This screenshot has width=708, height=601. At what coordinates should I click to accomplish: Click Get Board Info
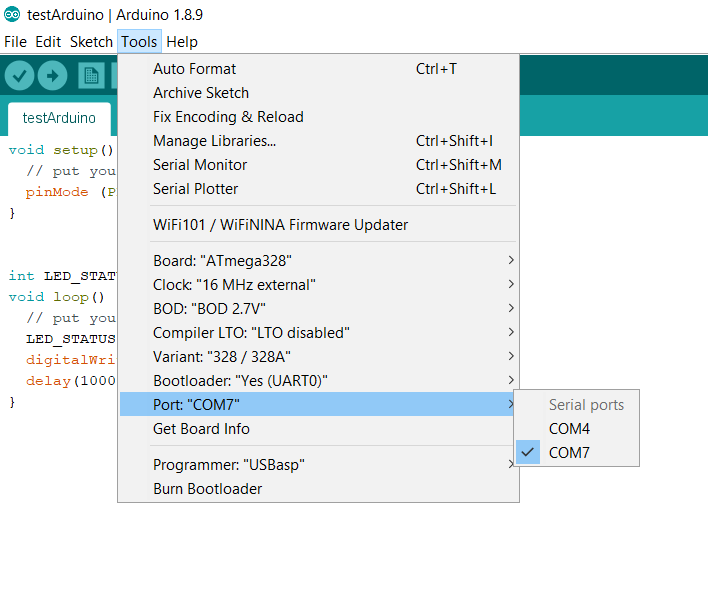tap(318, 428)
